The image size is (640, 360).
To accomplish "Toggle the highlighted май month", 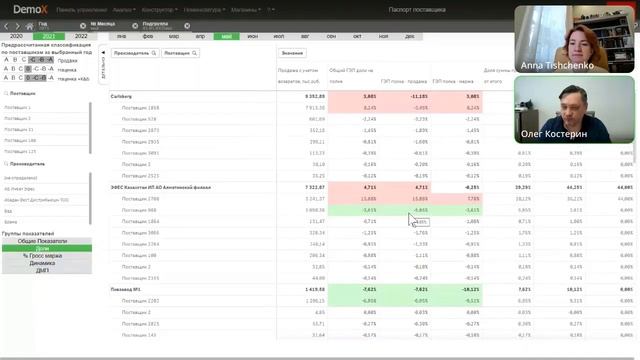I will pos(227,36).
